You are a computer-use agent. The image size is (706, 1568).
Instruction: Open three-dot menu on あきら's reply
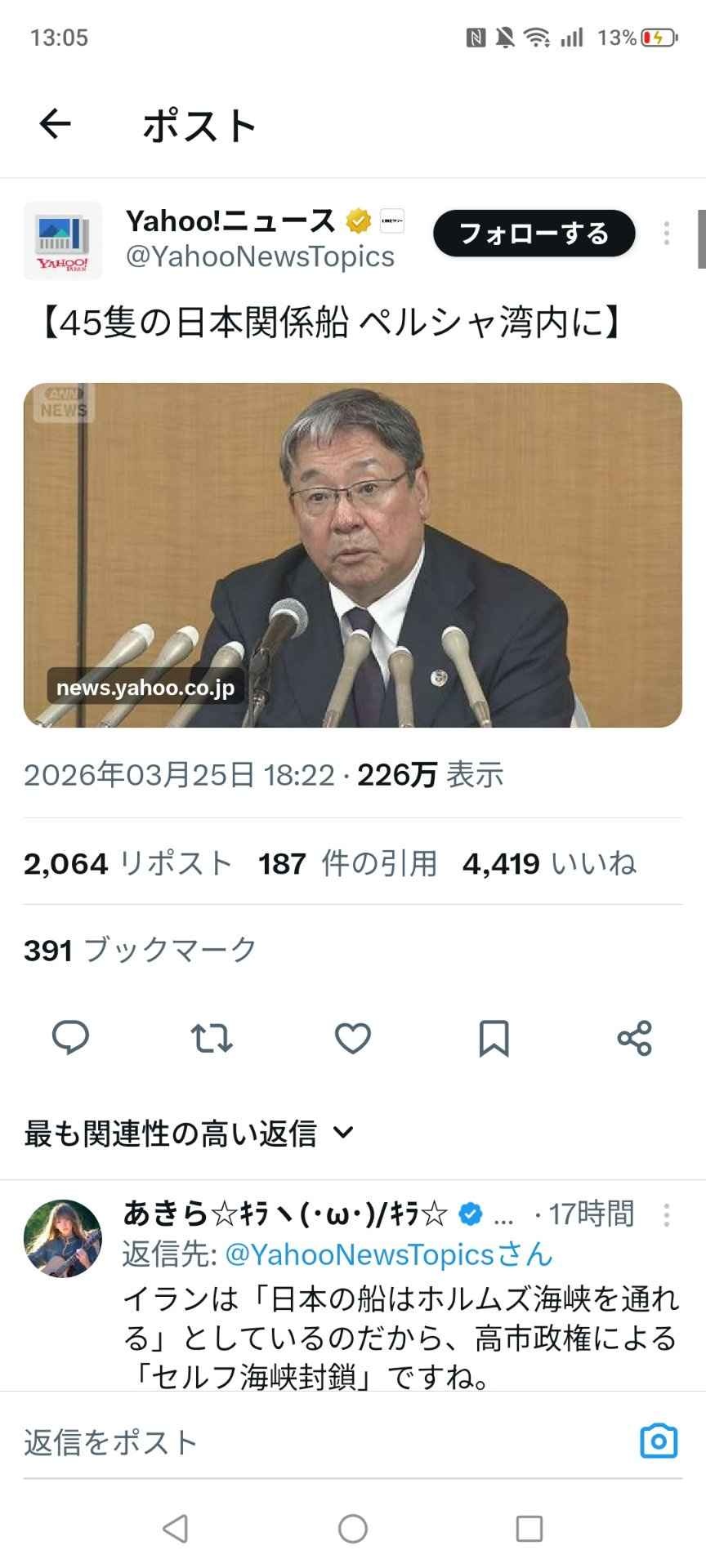tap(667, 1214)
